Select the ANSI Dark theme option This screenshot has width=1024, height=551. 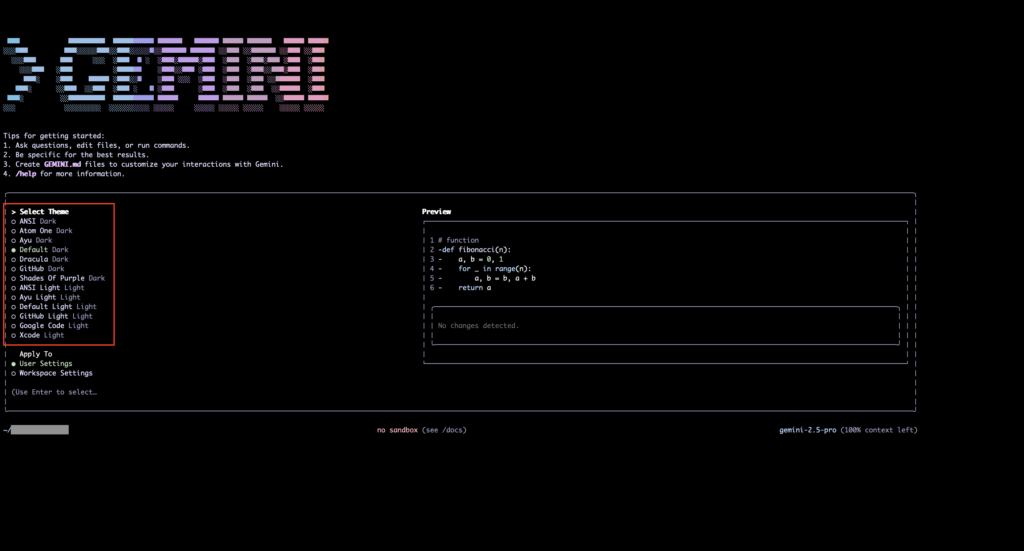pyautogui.click(x=34, y=221)
